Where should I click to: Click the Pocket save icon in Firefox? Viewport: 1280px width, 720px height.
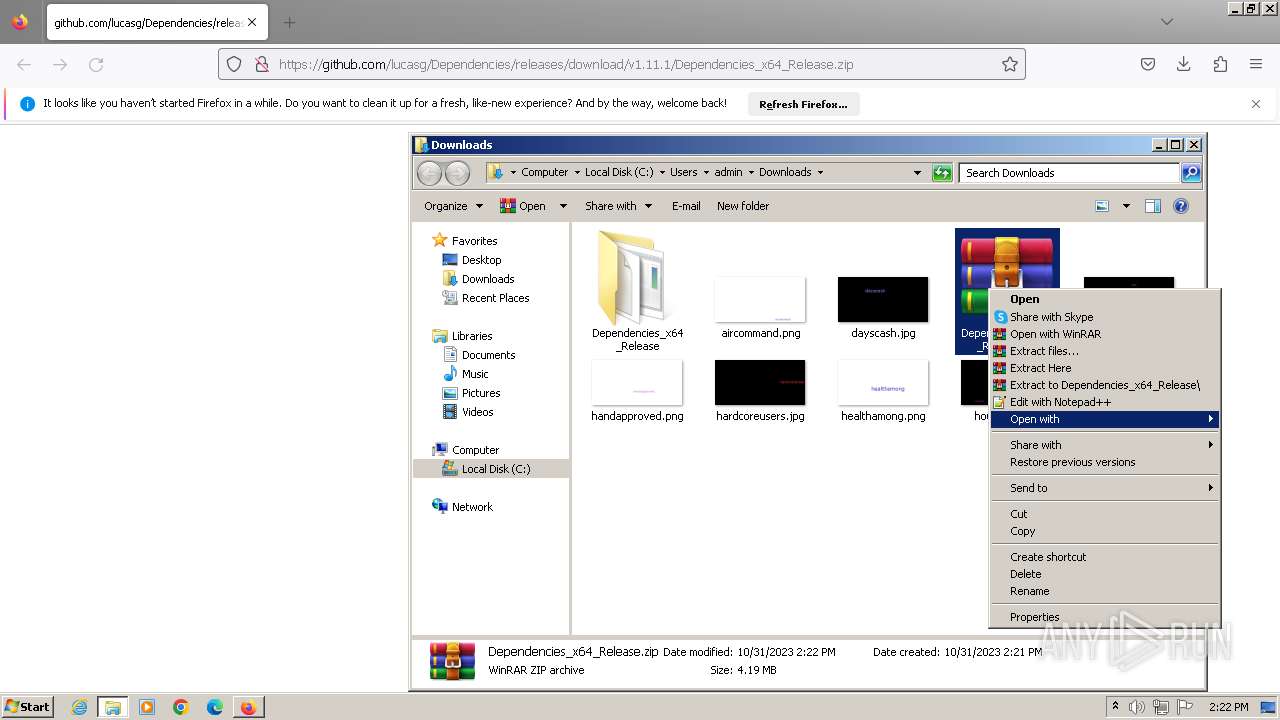[x=1148, y=64]
